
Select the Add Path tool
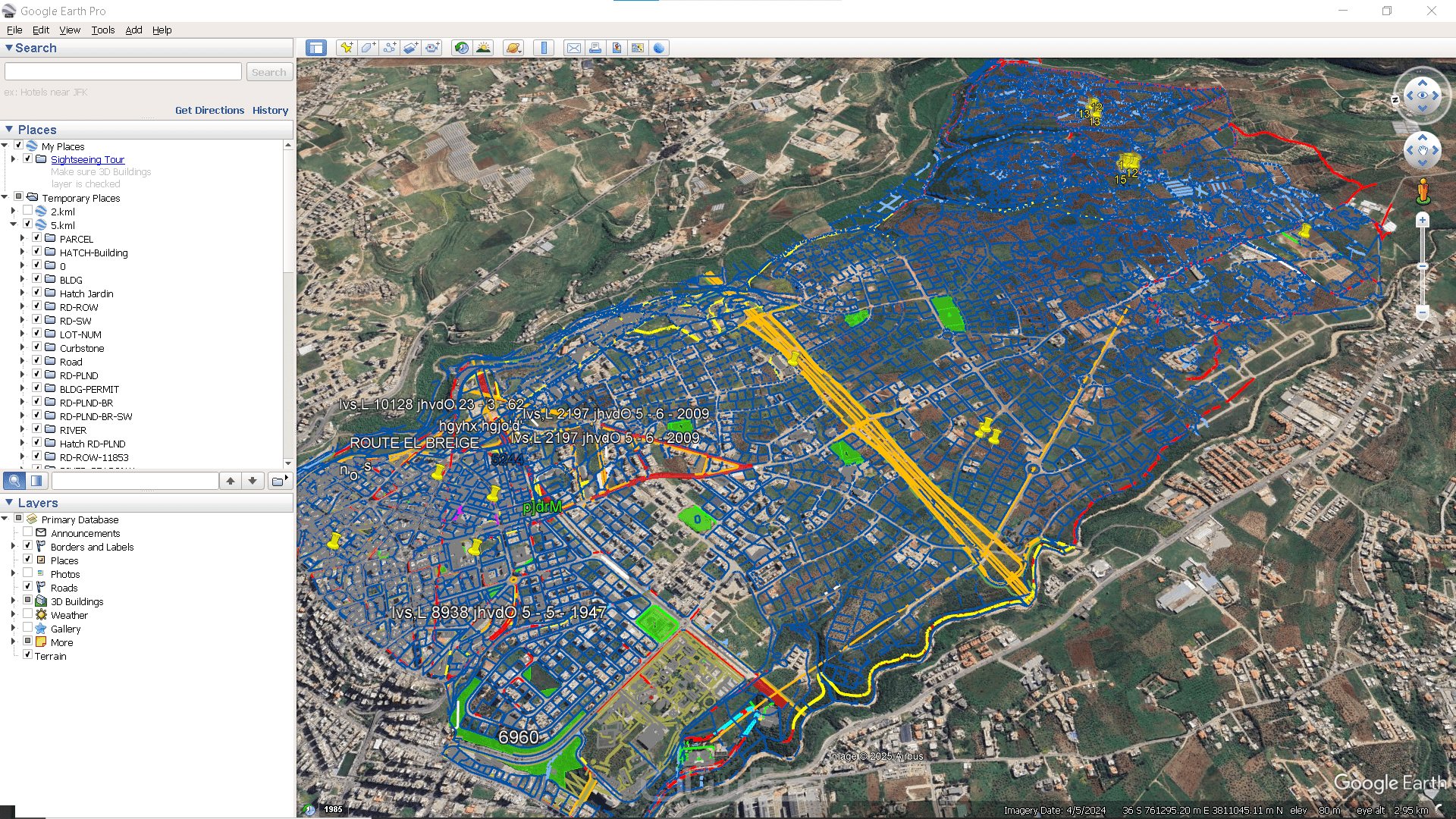389,48
